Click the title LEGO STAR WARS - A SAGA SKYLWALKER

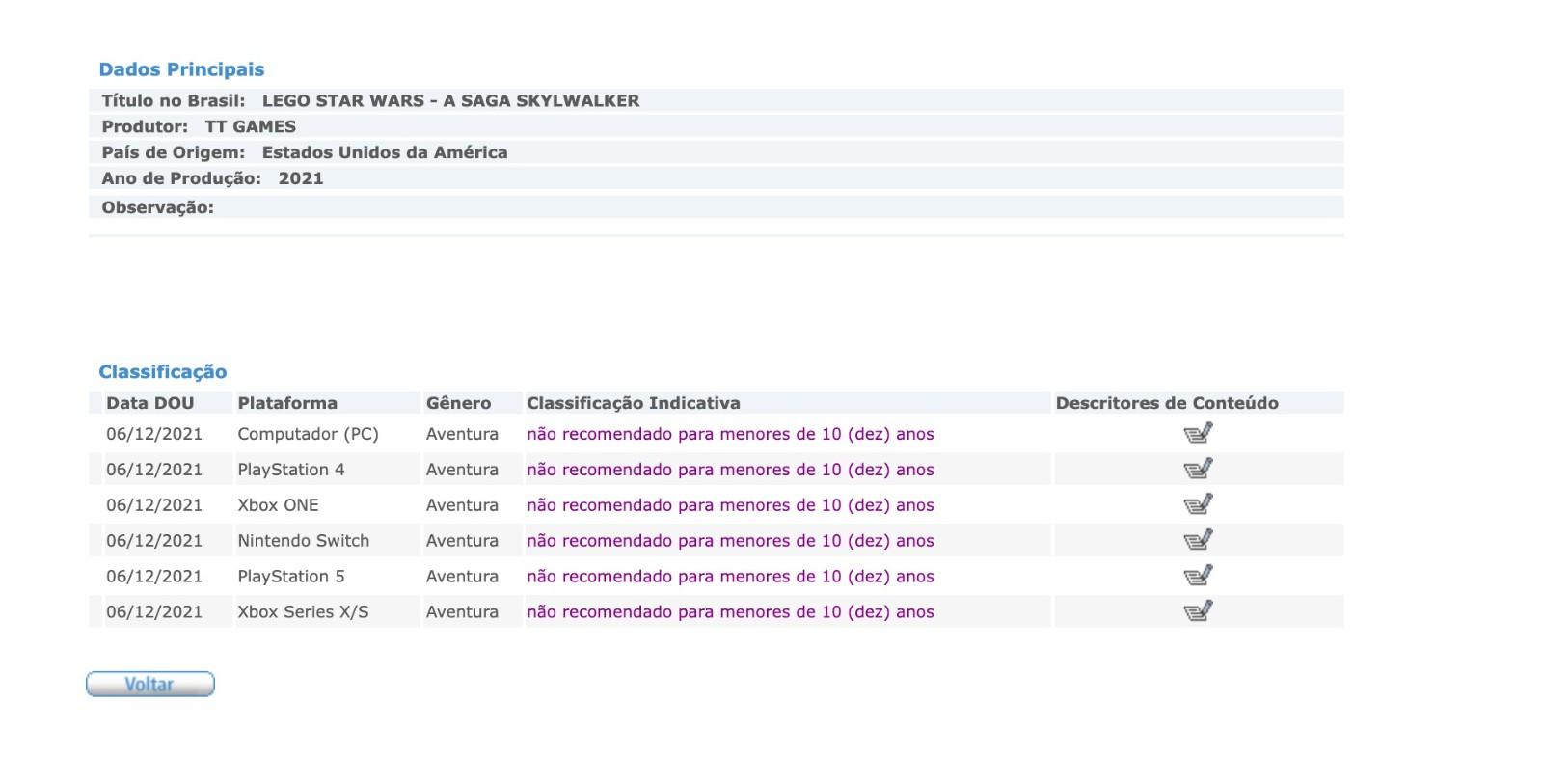coord(450,100)
